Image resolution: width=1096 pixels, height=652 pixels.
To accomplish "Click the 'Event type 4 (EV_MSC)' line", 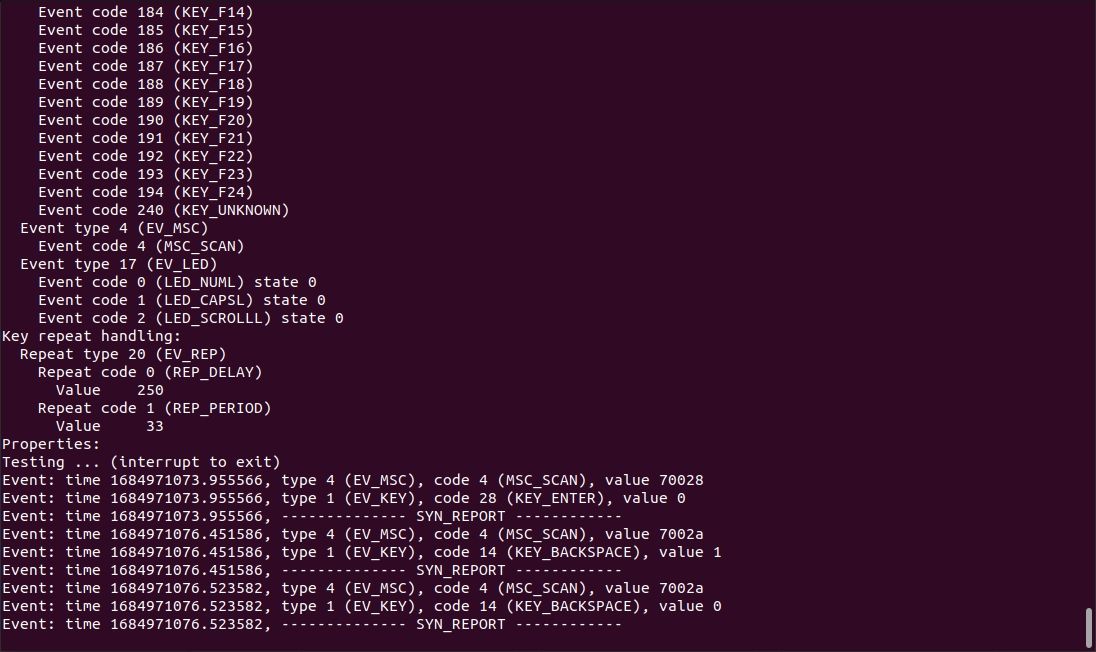I will [114, 228].
